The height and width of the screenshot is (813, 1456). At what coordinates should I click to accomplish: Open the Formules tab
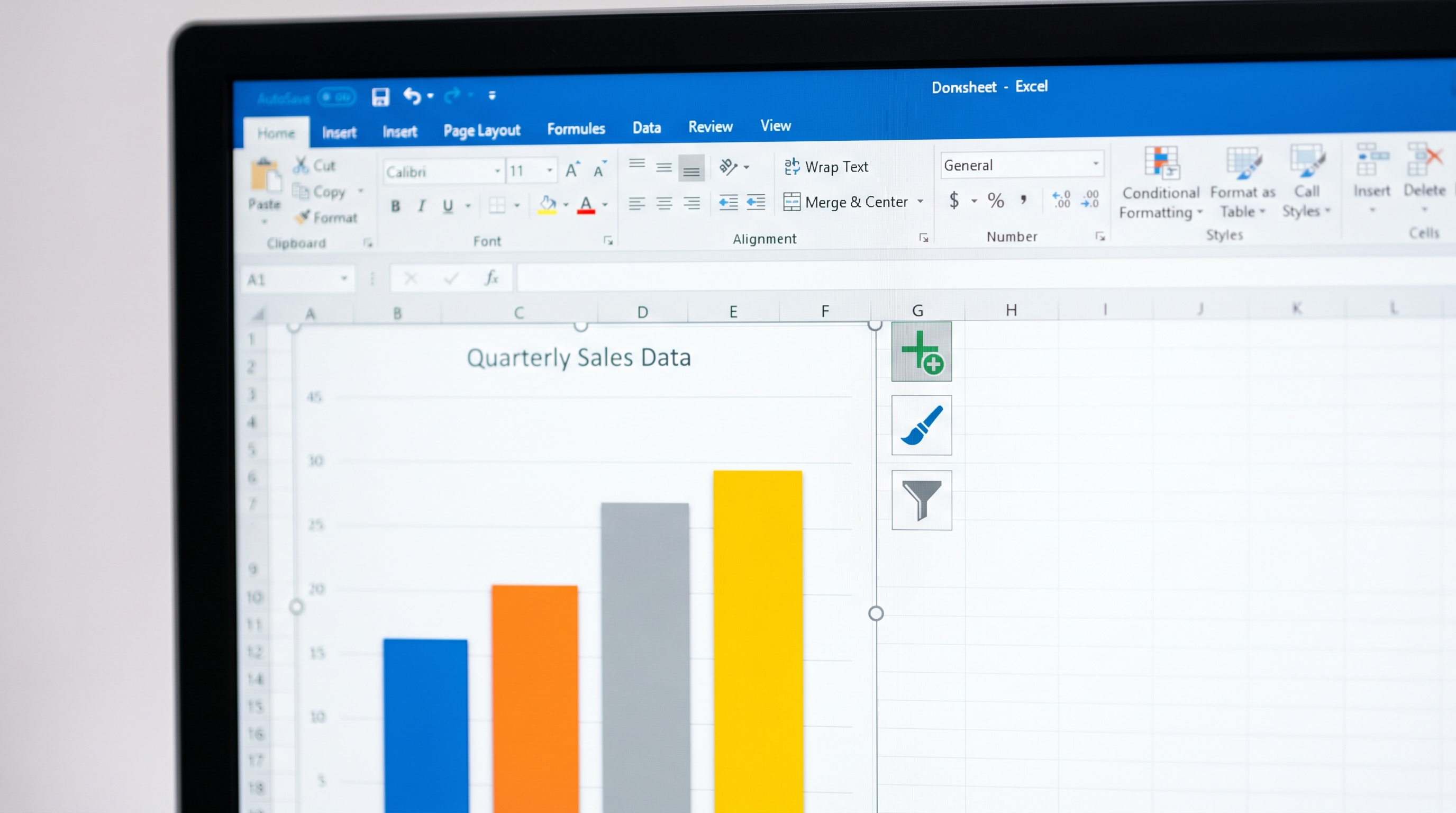click(x=576, y=129)
